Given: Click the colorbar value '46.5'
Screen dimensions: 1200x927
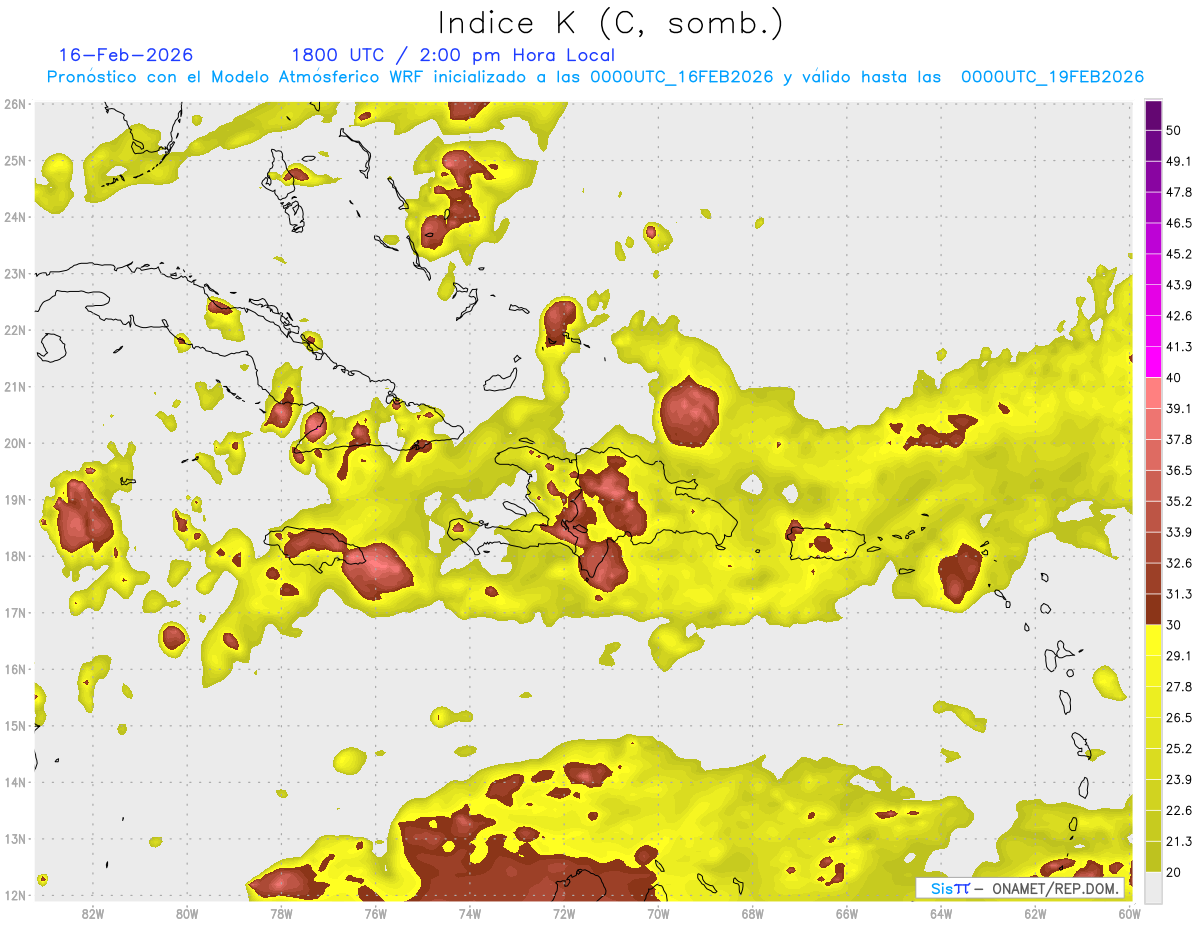Looking at the screenshot, I should 1178,223.
